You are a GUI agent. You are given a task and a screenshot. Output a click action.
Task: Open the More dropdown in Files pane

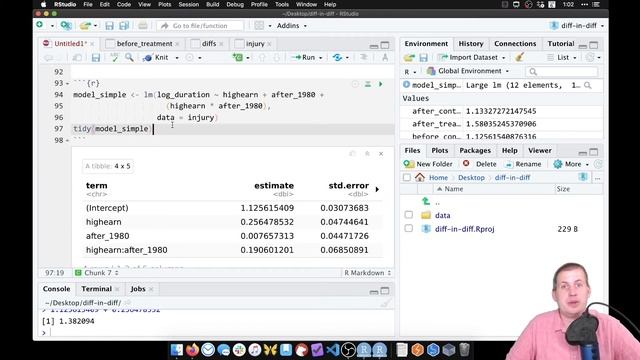(571, 164)
